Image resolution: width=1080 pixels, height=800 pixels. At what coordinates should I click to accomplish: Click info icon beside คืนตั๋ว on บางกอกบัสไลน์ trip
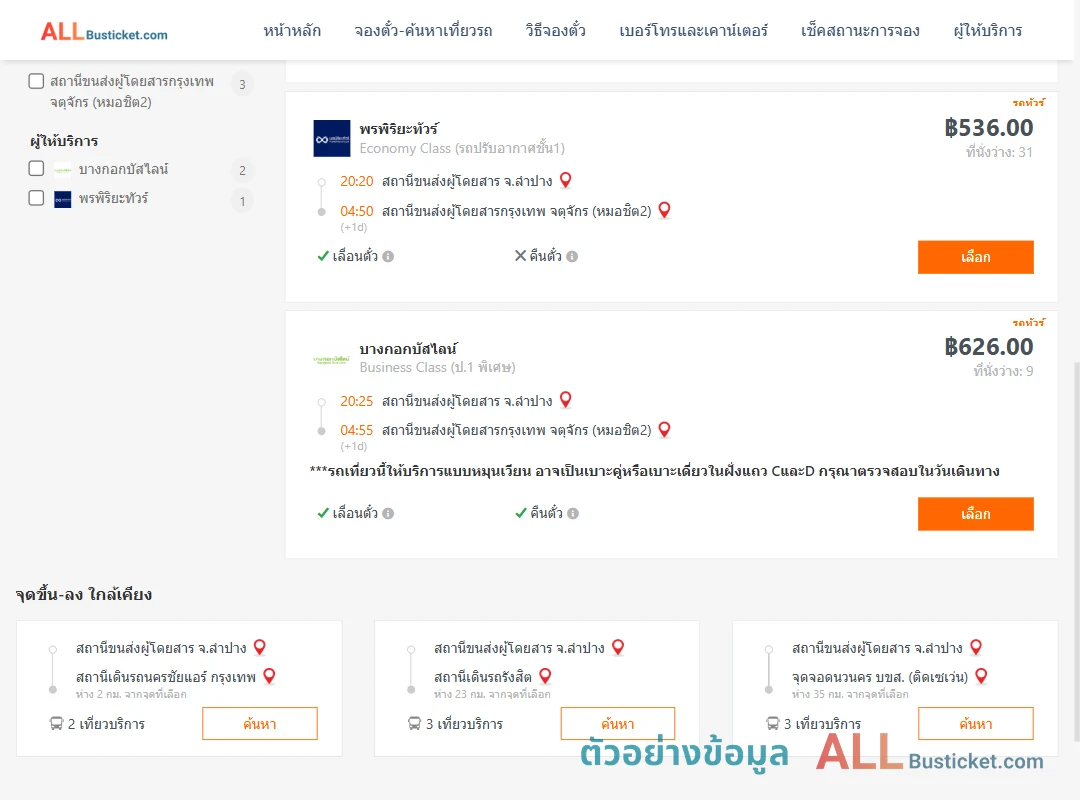tap(573, 513)
